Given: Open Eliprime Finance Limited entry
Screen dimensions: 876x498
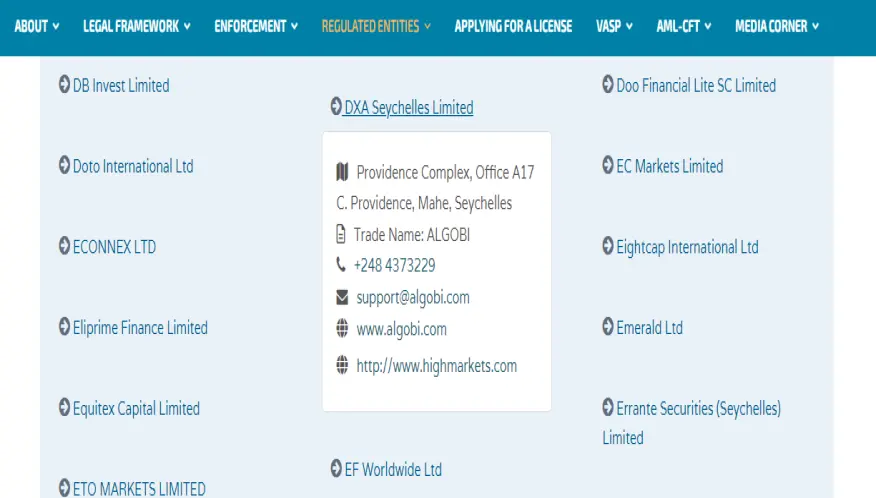Looking at the screenshot, I should pyautogui.click(x=140, y=328).
